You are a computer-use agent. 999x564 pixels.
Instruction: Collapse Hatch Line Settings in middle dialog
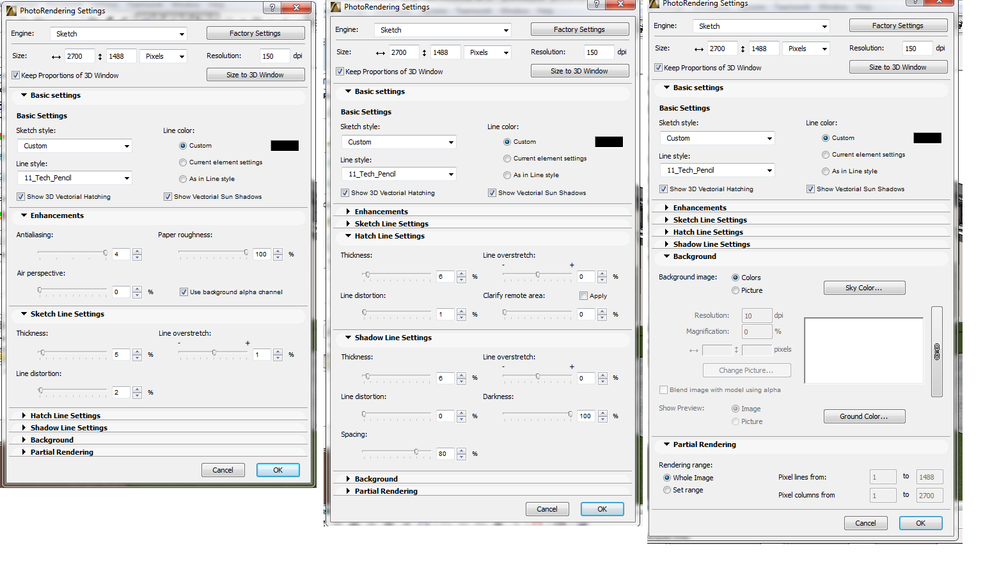point(349,236)
